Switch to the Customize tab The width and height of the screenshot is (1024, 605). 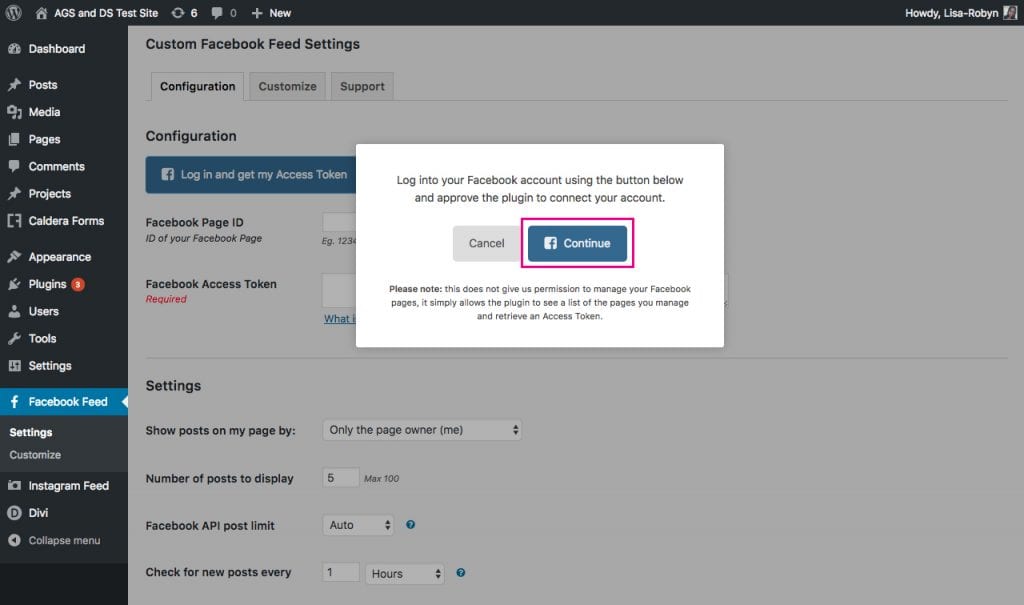[x=287, y=86]
